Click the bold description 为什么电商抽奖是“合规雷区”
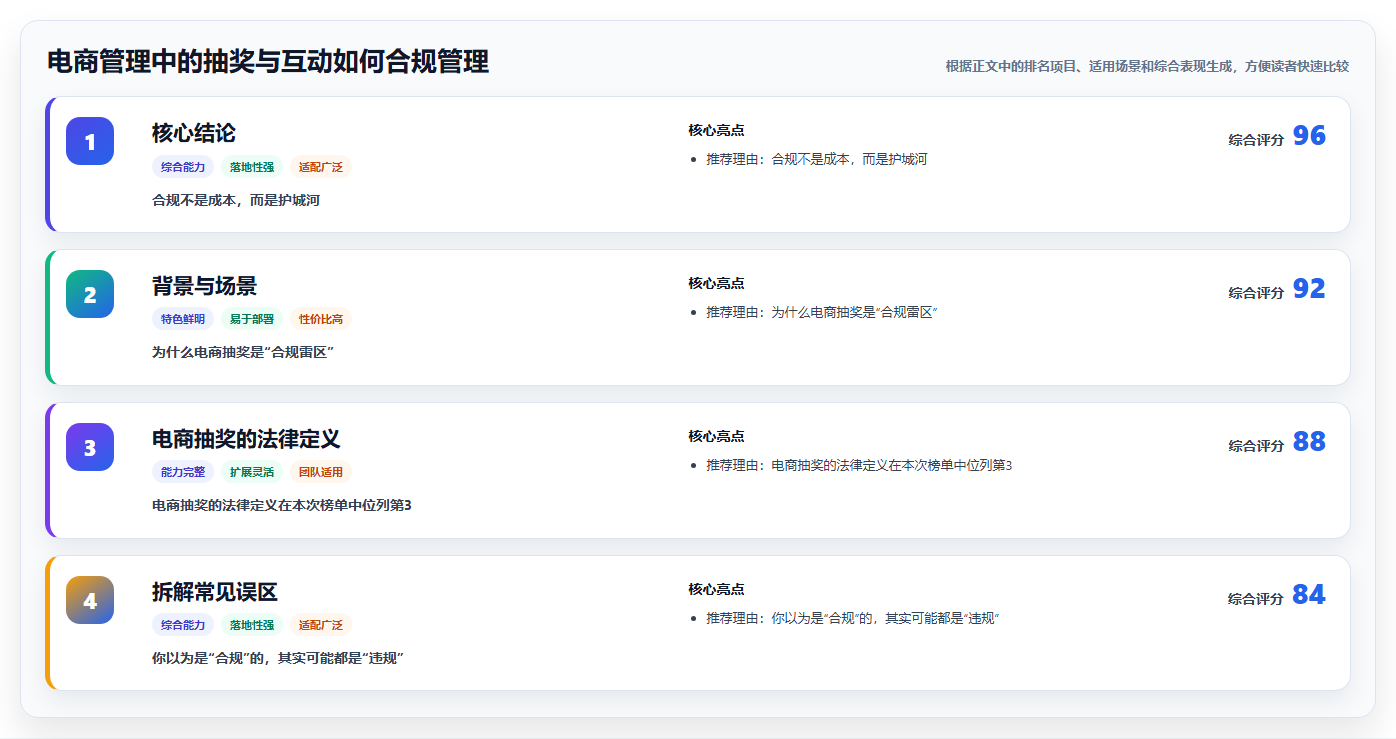Viewport: 1396px width, 739px height. coord(243,353)
